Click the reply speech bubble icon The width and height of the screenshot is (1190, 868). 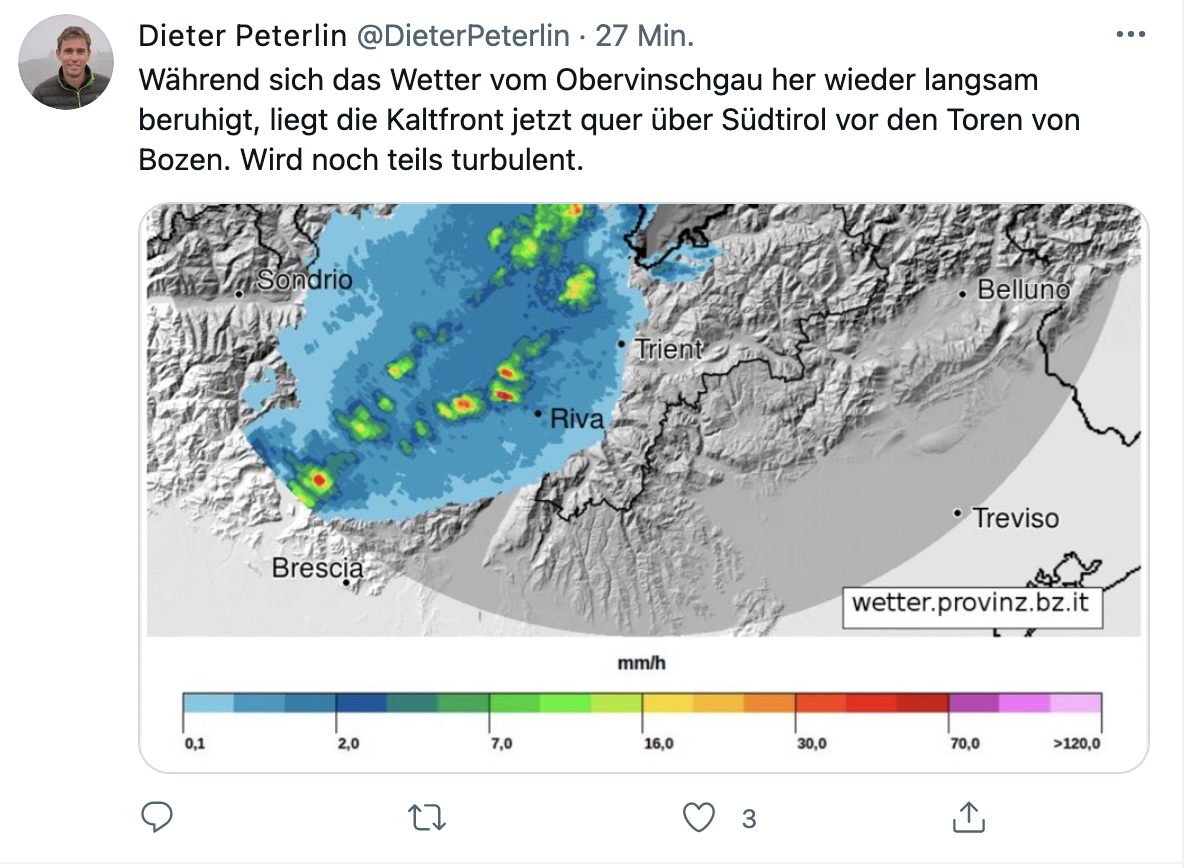(x=157, y=817)
